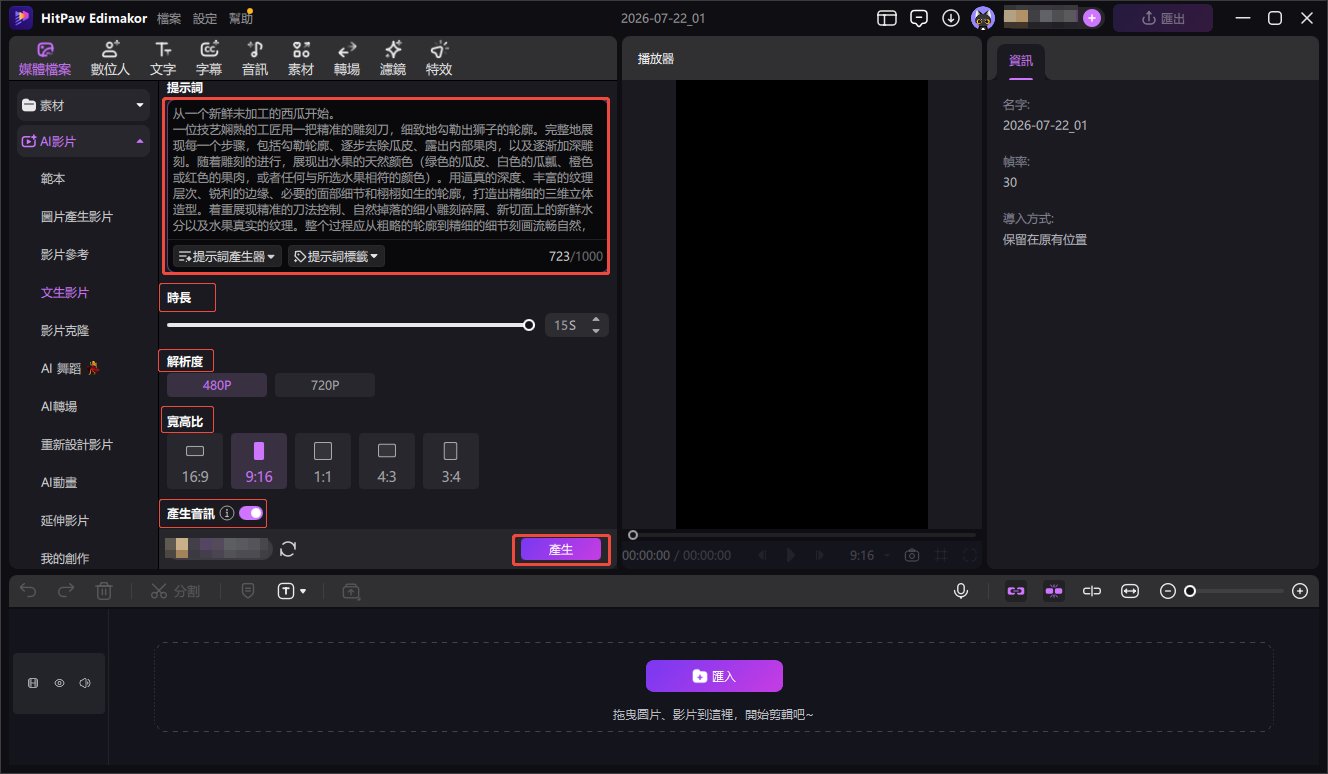Open the 檔案 menu
Screen dimensions: 1328x774
pos(169,18)
